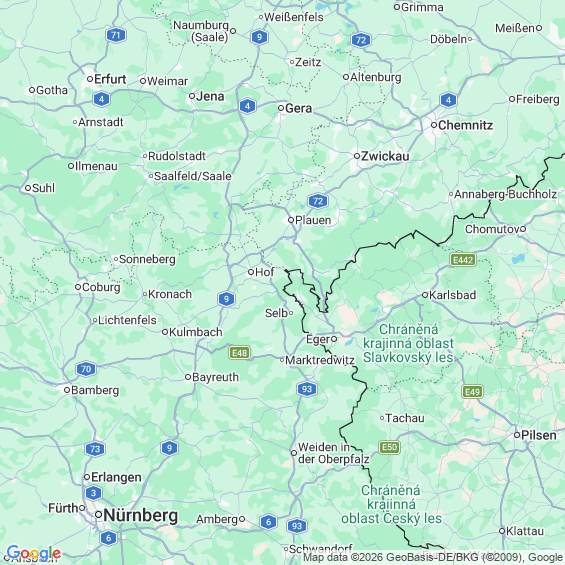Click the A3 highway shield below Erlangen
Image resolution: width=565 pixels, height=565 pixels.
(94, 493)
